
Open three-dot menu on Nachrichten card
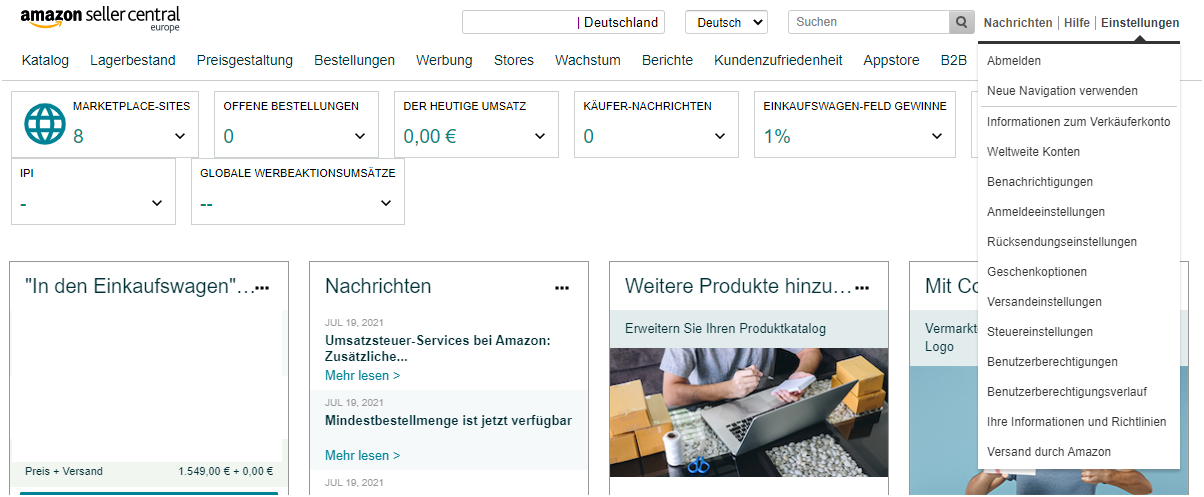coord(562,288)
